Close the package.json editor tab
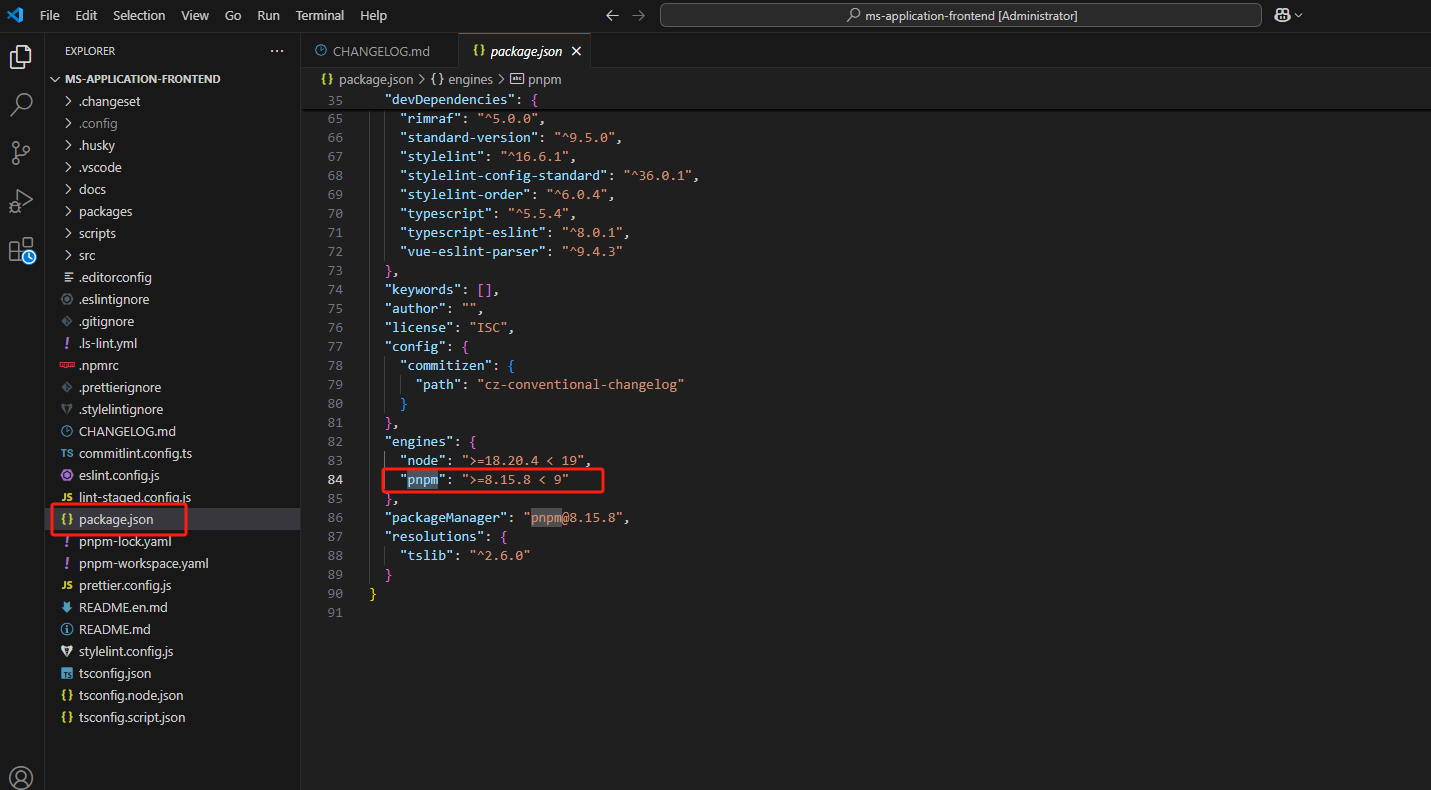Viewport: 1431px width, 790px height. click(x=575, y=51)
